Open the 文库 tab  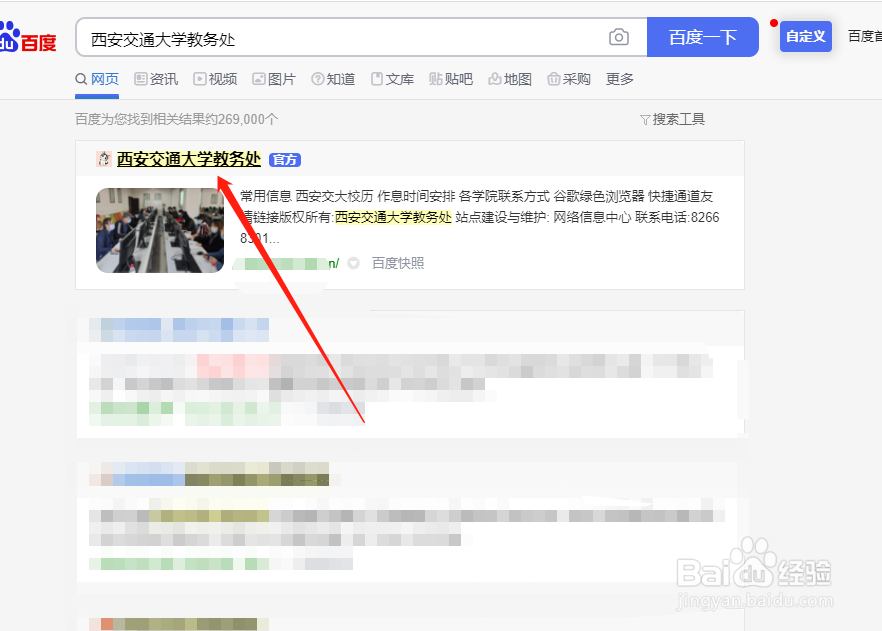coord(392,79)
